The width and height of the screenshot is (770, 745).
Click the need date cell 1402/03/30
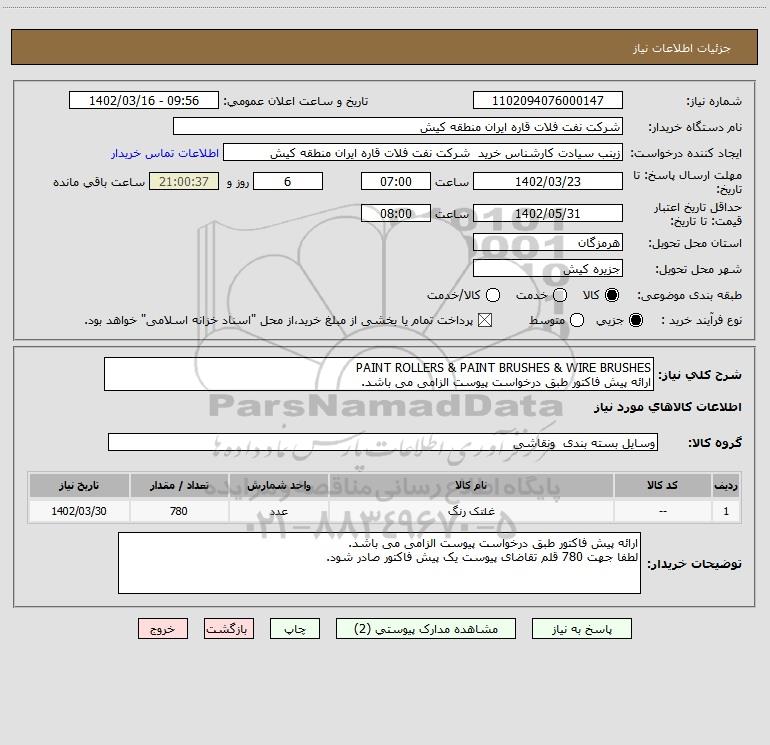pyautogui.click(x=79, y=511)
